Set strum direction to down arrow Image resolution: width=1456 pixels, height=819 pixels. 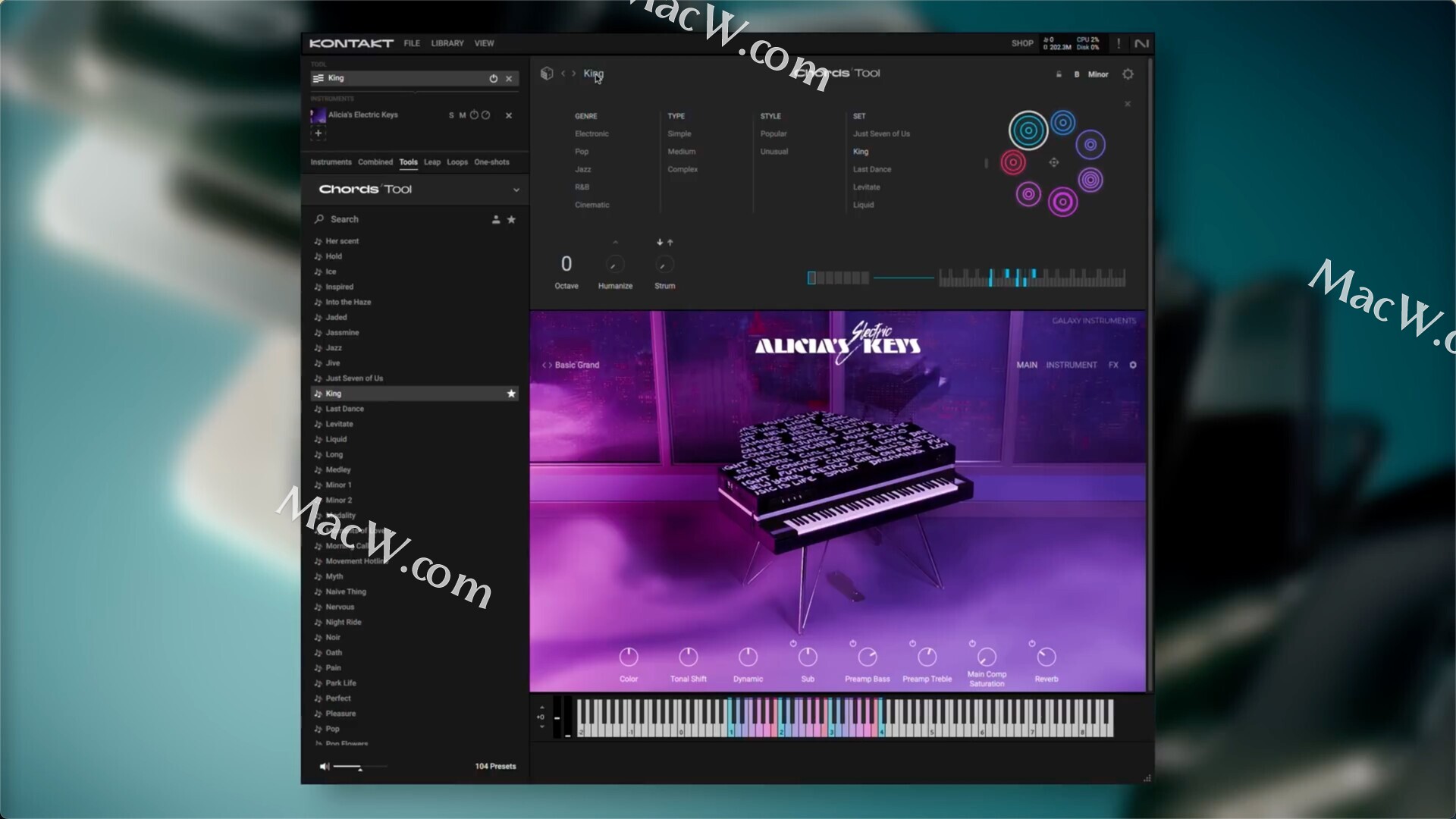pyautogui.click(x=660, y=243)
